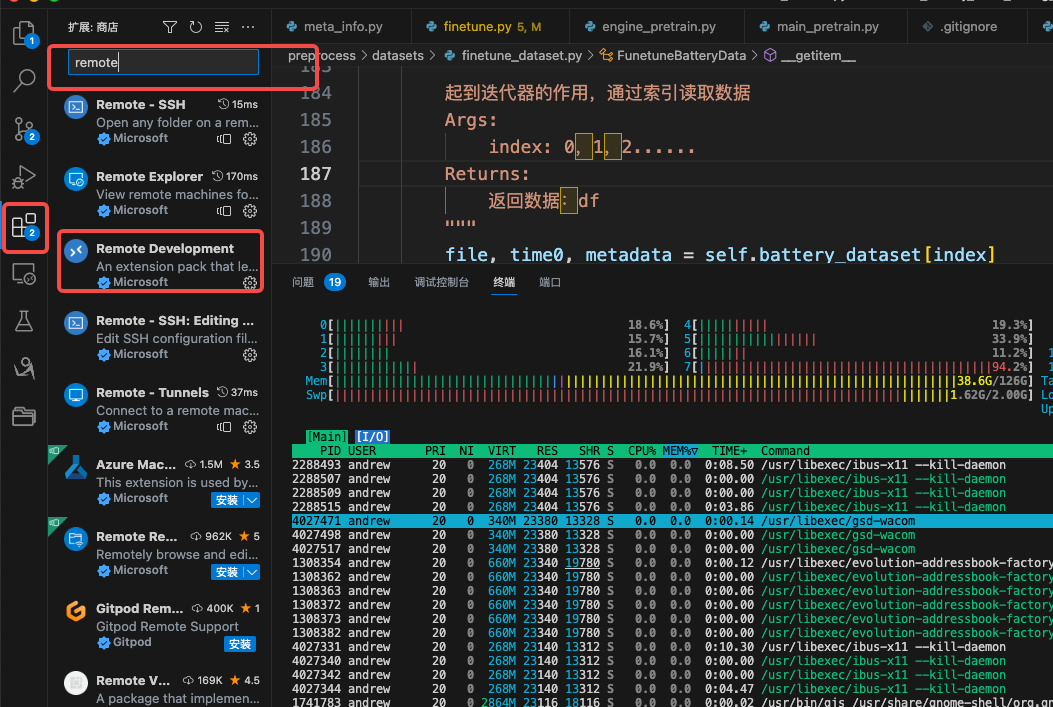Open the Testing flask icon
Image resolution: width=1053 pixels, height=707 pixels.
click(x=24, y=321)
